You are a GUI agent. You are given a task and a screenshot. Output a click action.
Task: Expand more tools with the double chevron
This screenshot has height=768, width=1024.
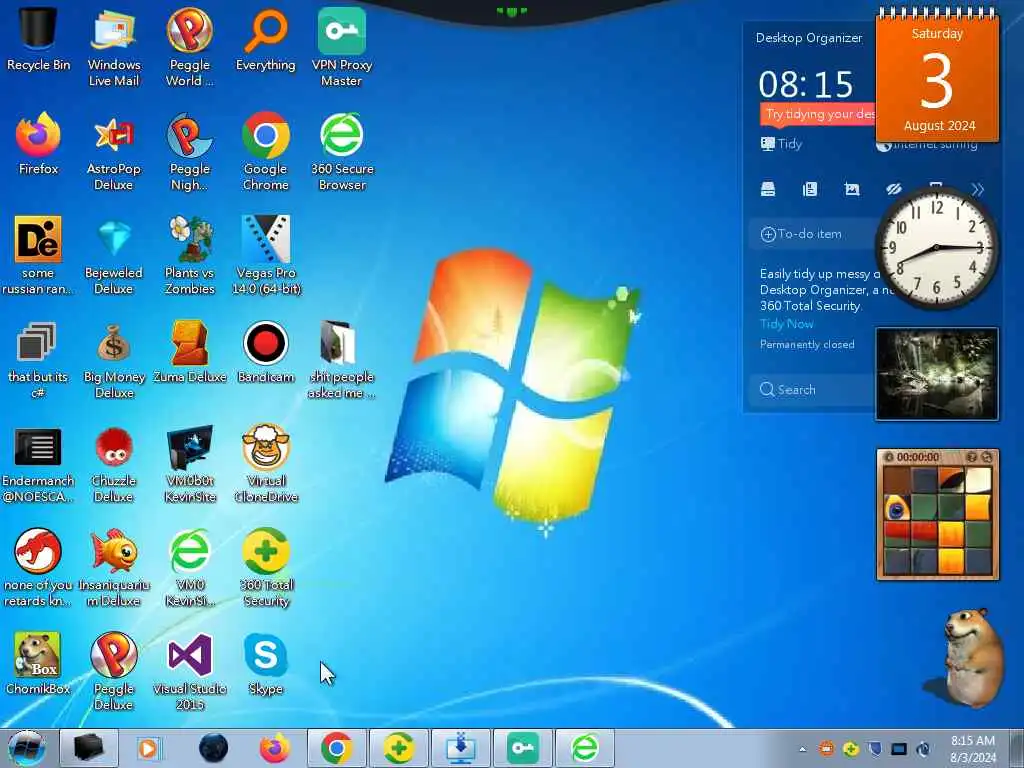[x=978, y=189]
